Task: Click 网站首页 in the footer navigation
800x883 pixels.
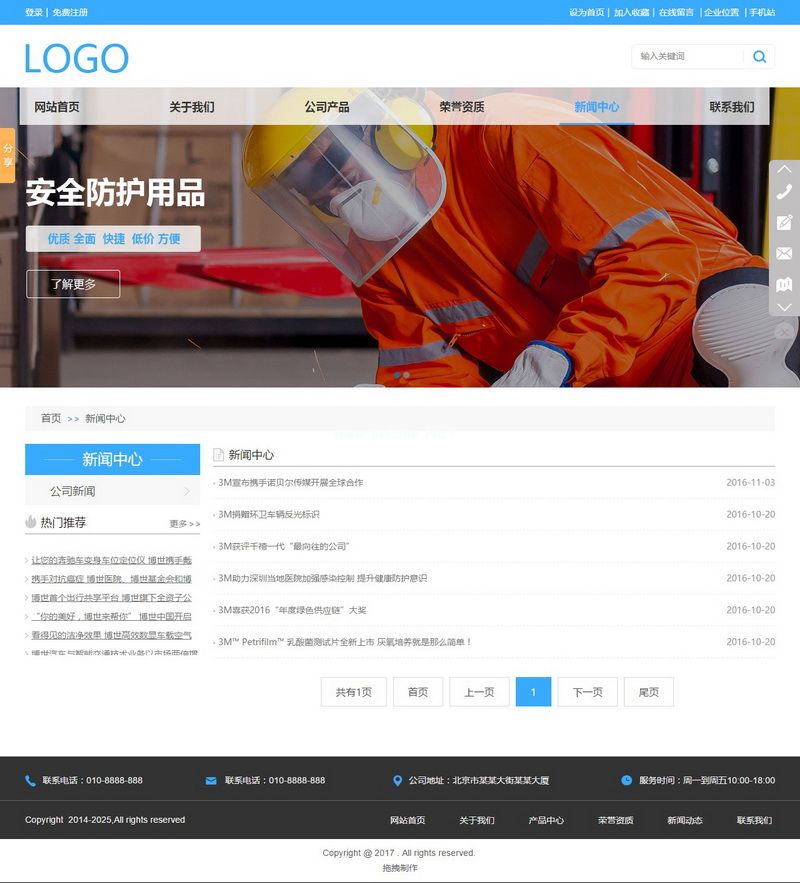Action: tap(408, 820)
